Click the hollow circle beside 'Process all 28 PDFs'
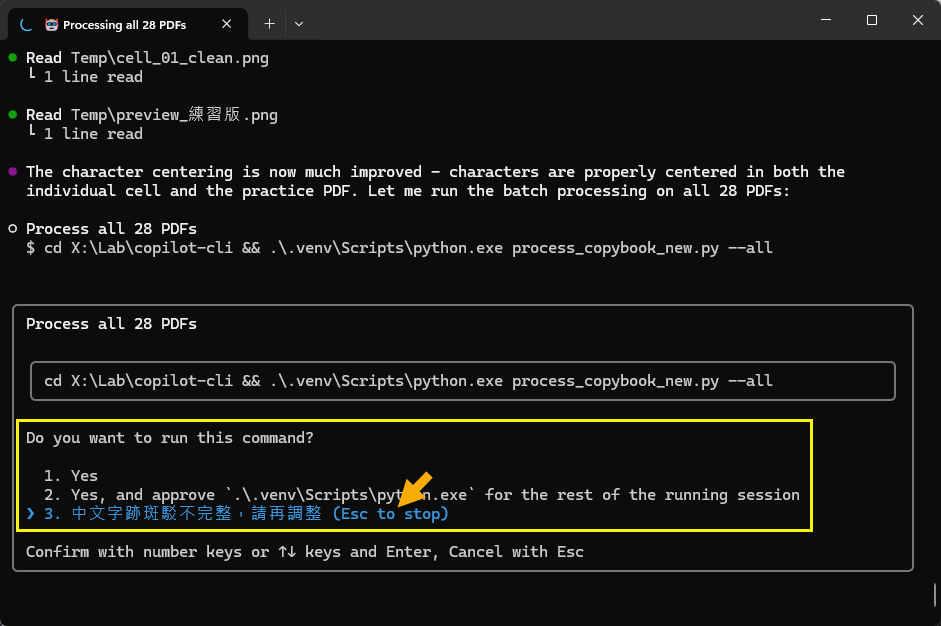Image resolution: width=941 pixels, height=626 pixels. [x=12, y=229]
